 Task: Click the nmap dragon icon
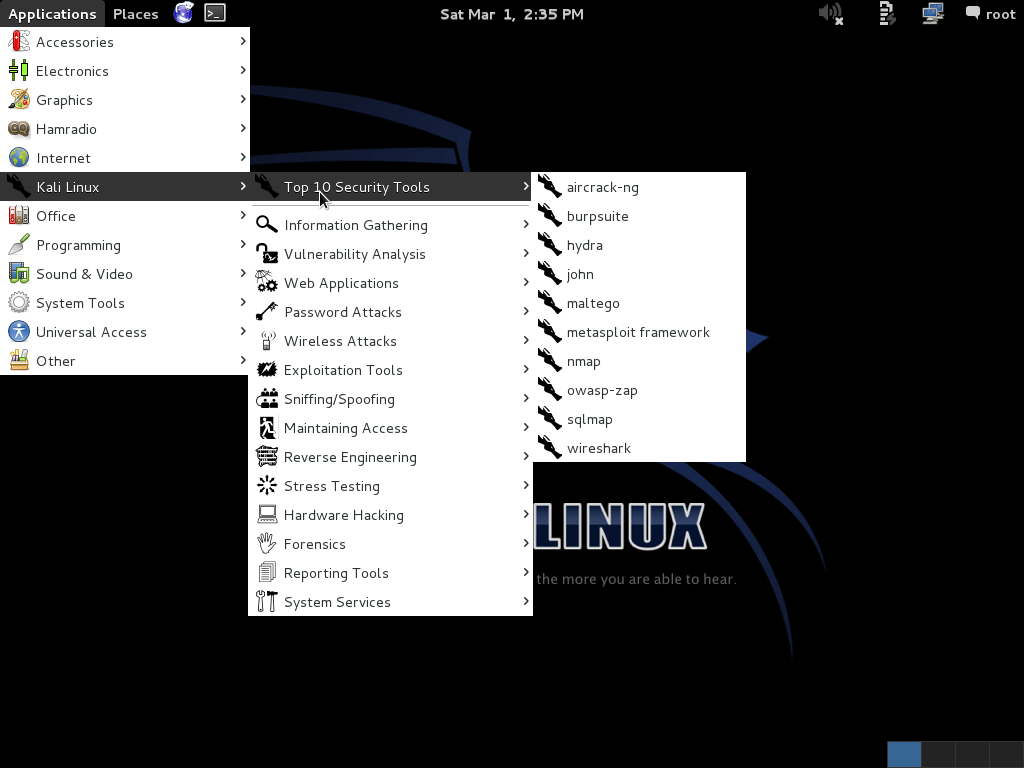(x=550, y=361)
